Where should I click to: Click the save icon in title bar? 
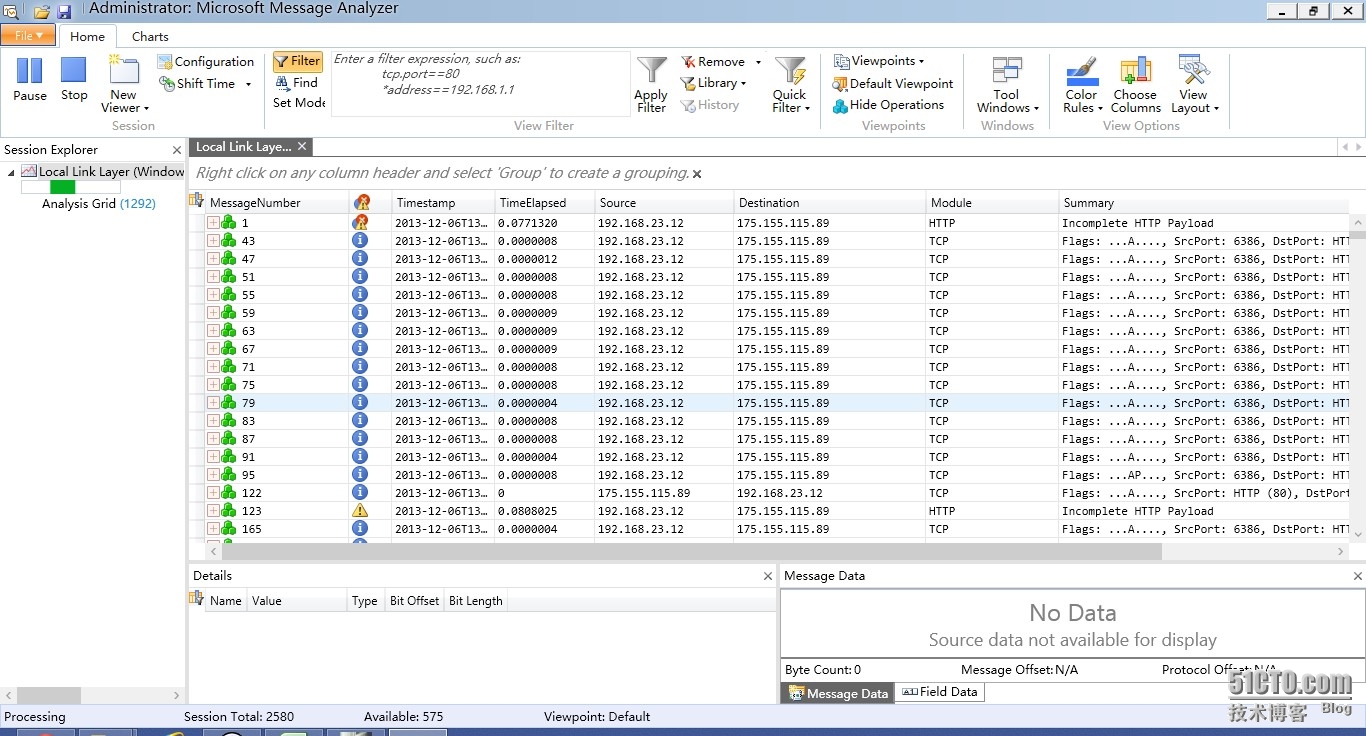coord(65,12)
